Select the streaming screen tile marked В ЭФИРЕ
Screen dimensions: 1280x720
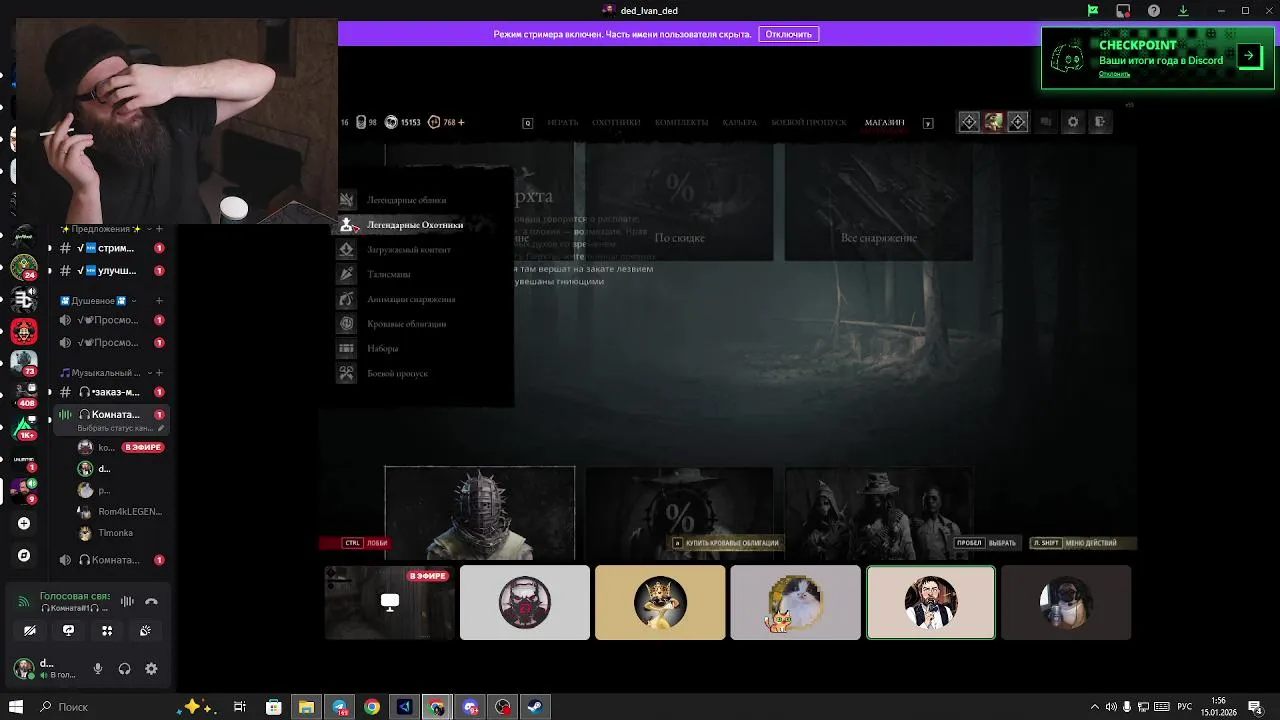(x=390, y=602)
